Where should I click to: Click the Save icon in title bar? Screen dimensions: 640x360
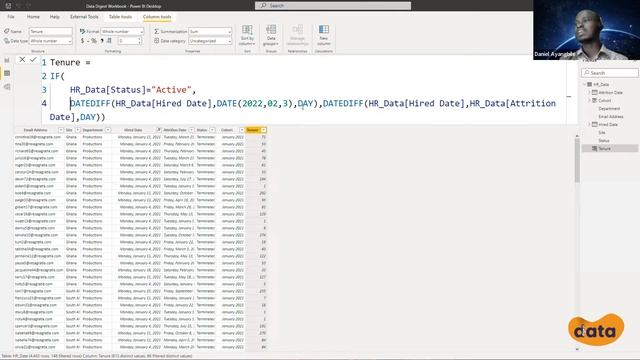point(8,6)
